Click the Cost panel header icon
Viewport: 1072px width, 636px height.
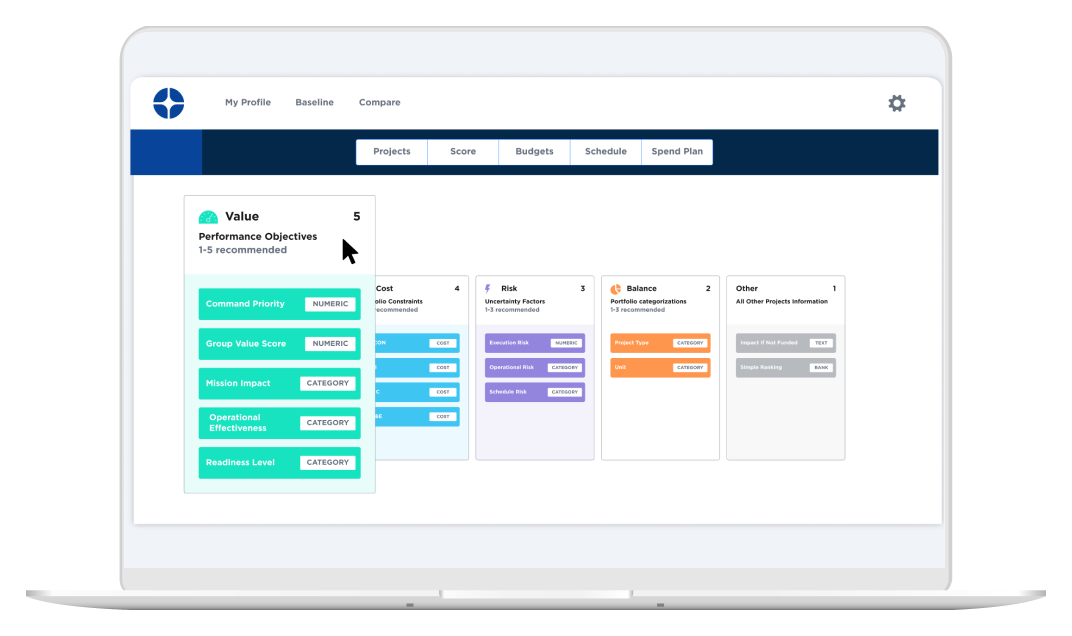362,288
